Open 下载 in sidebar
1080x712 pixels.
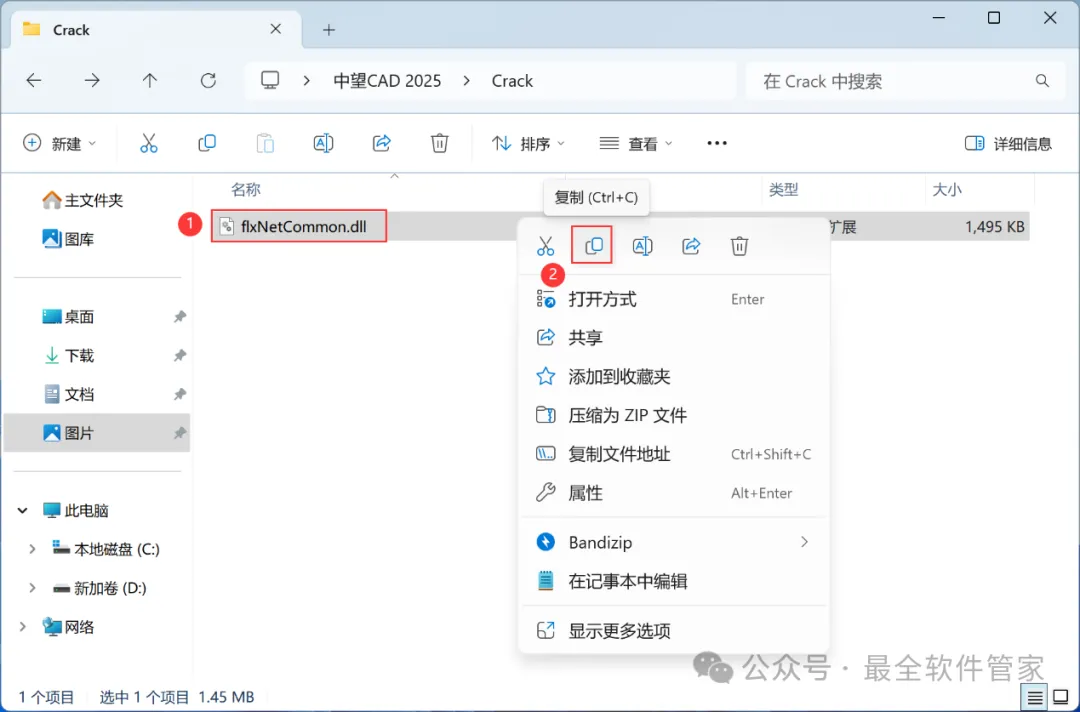68,355
